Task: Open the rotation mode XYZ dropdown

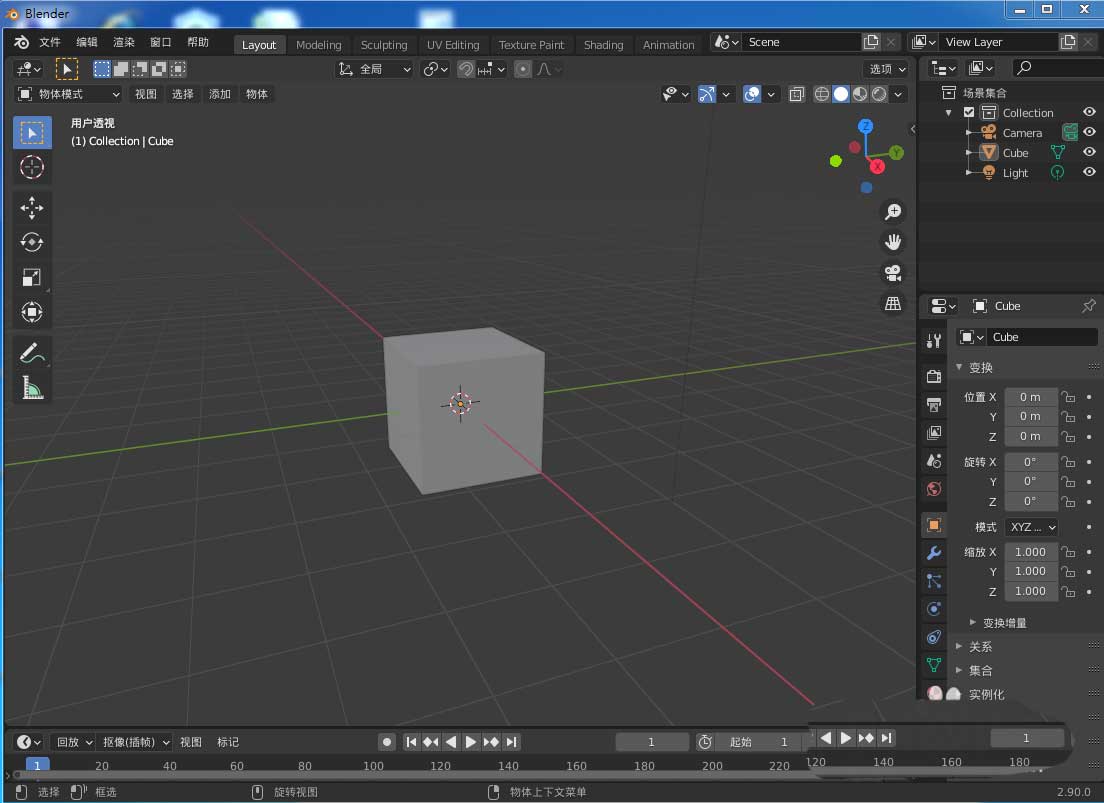Action: coord(1032,527)
